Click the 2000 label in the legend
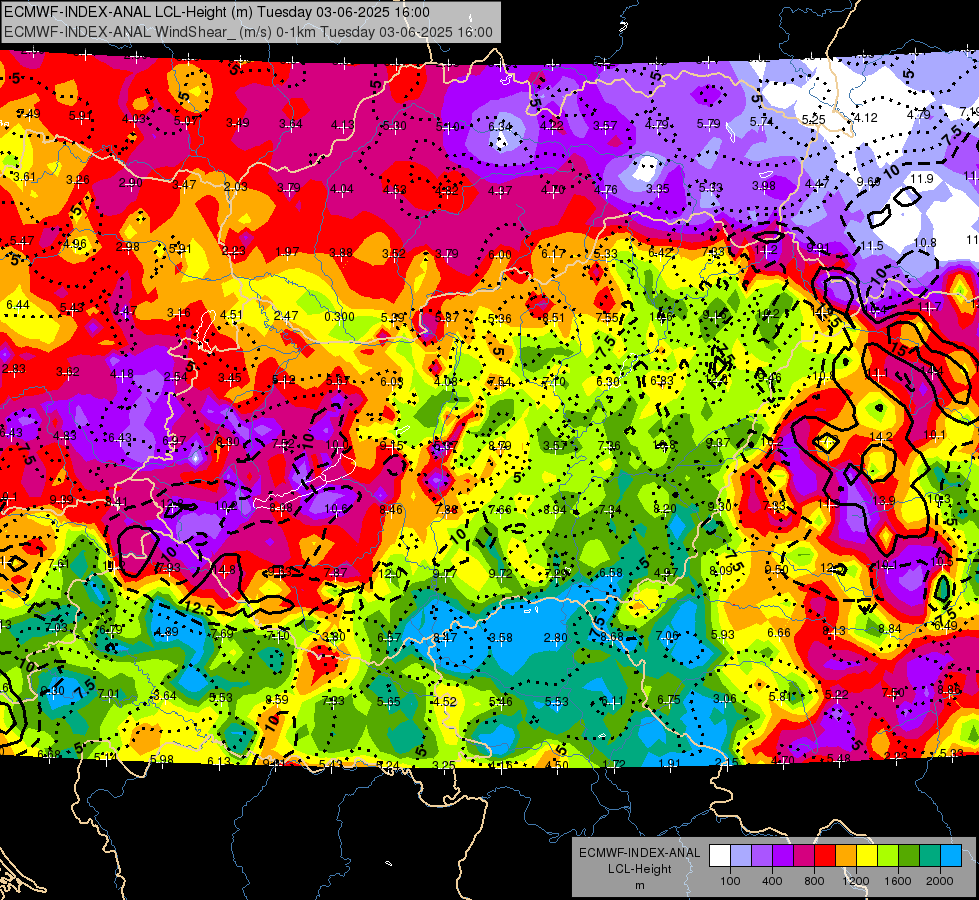The image size is (979, 900). click(940, 881)
